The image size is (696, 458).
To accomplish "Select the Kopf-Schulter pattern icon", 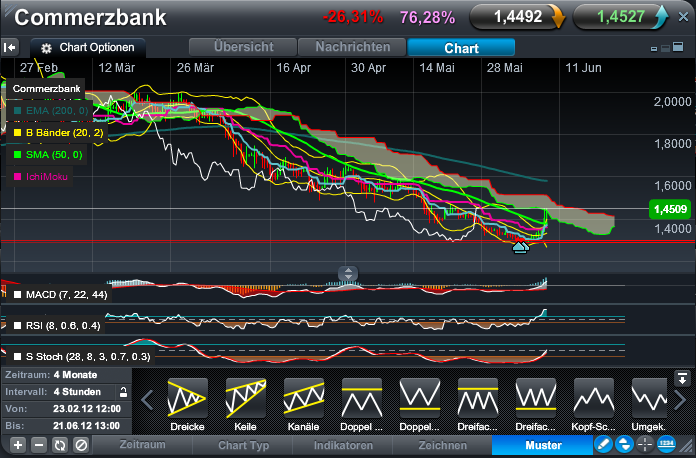I will (x=594, y=398).
